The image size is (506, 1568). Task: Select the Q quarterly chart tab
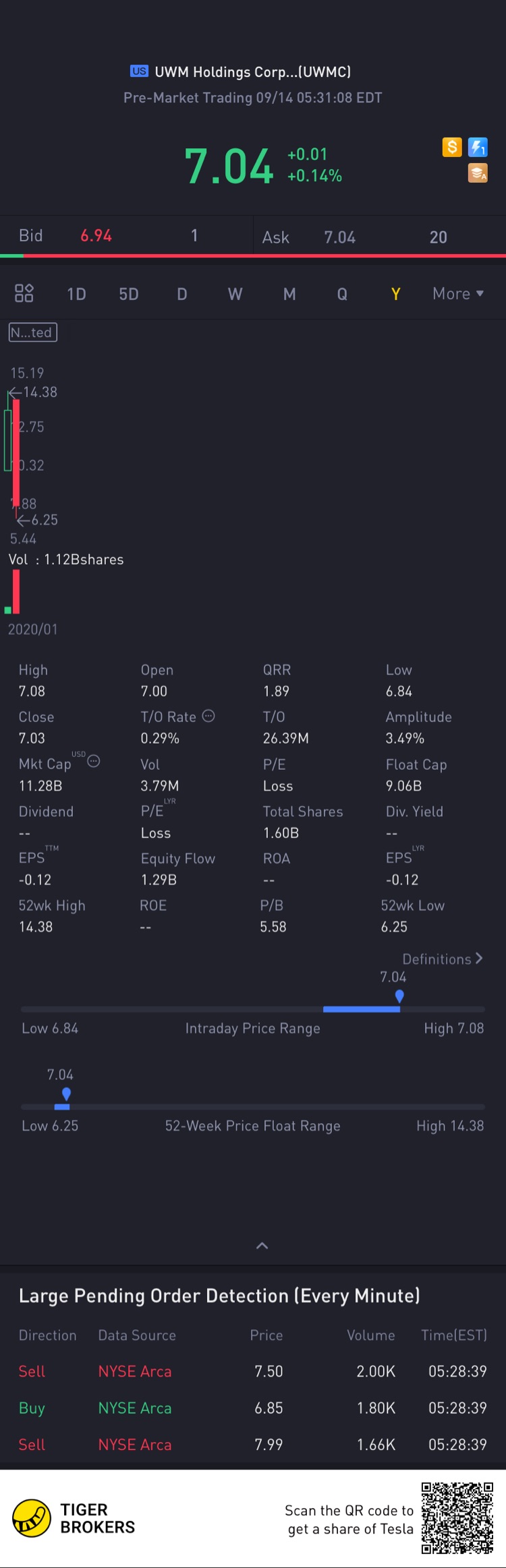(342, 294)
